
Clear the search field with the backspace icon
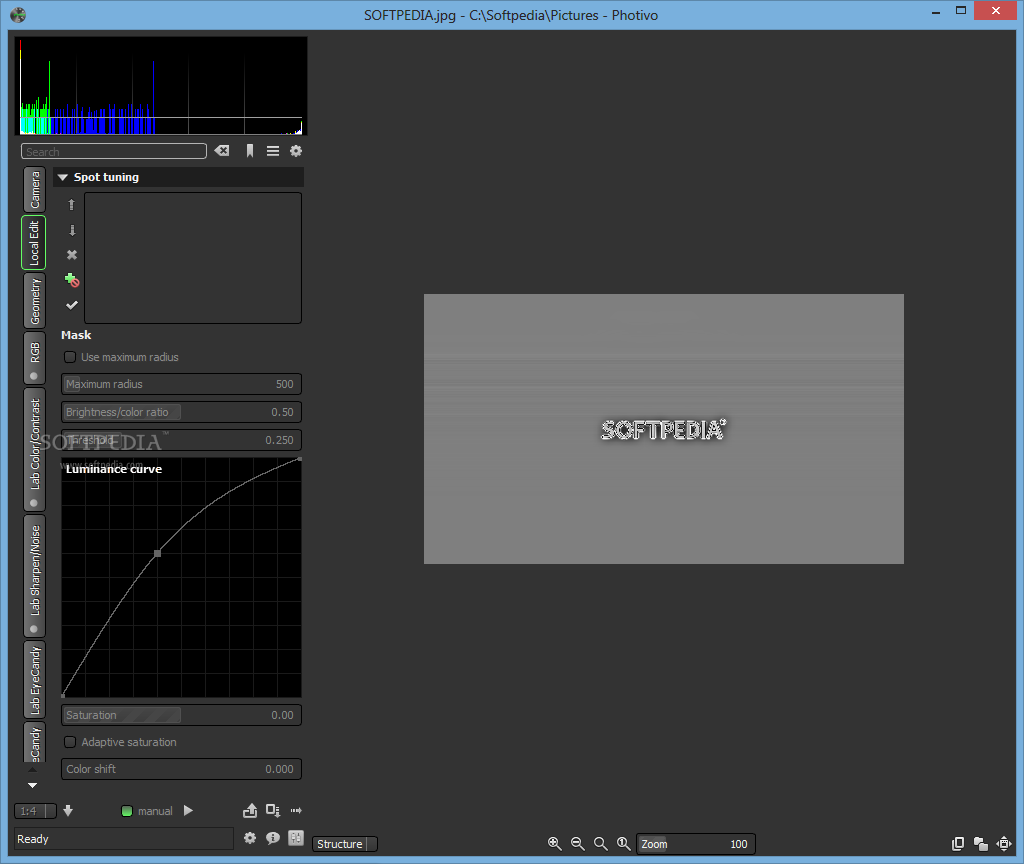(x=222, y=151)
